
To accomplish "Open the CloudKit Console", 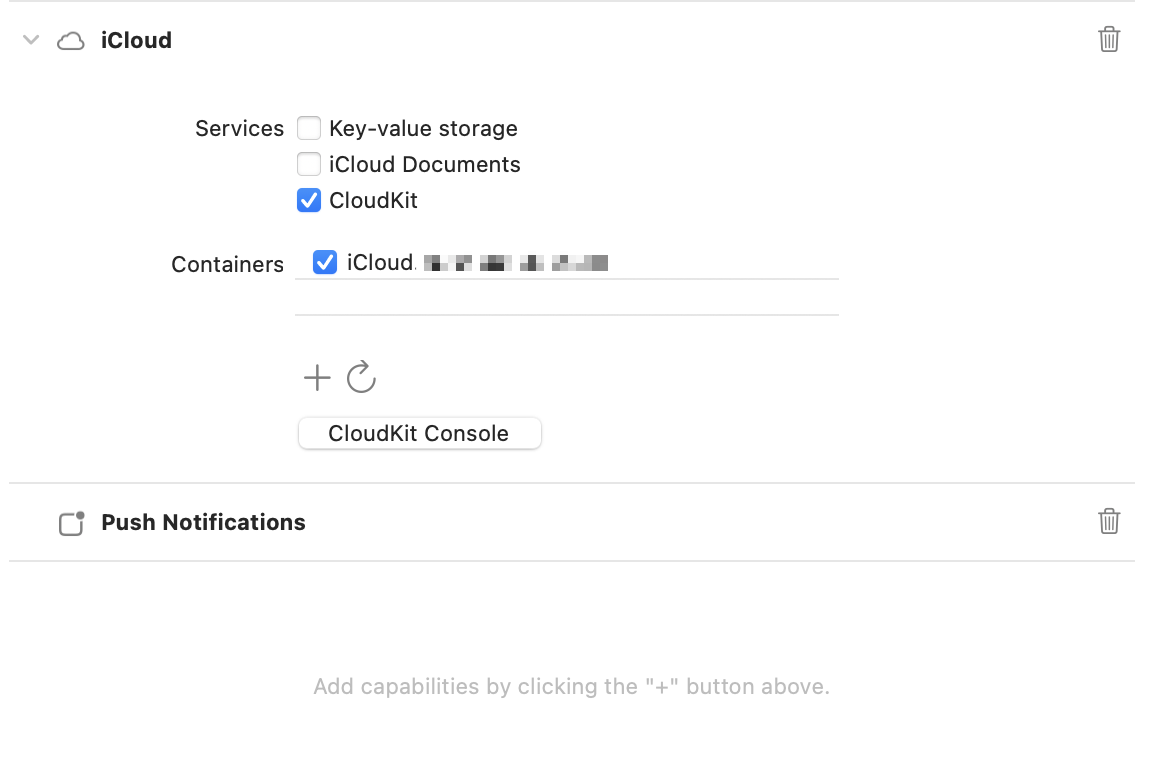I will (x=419, y=434).
